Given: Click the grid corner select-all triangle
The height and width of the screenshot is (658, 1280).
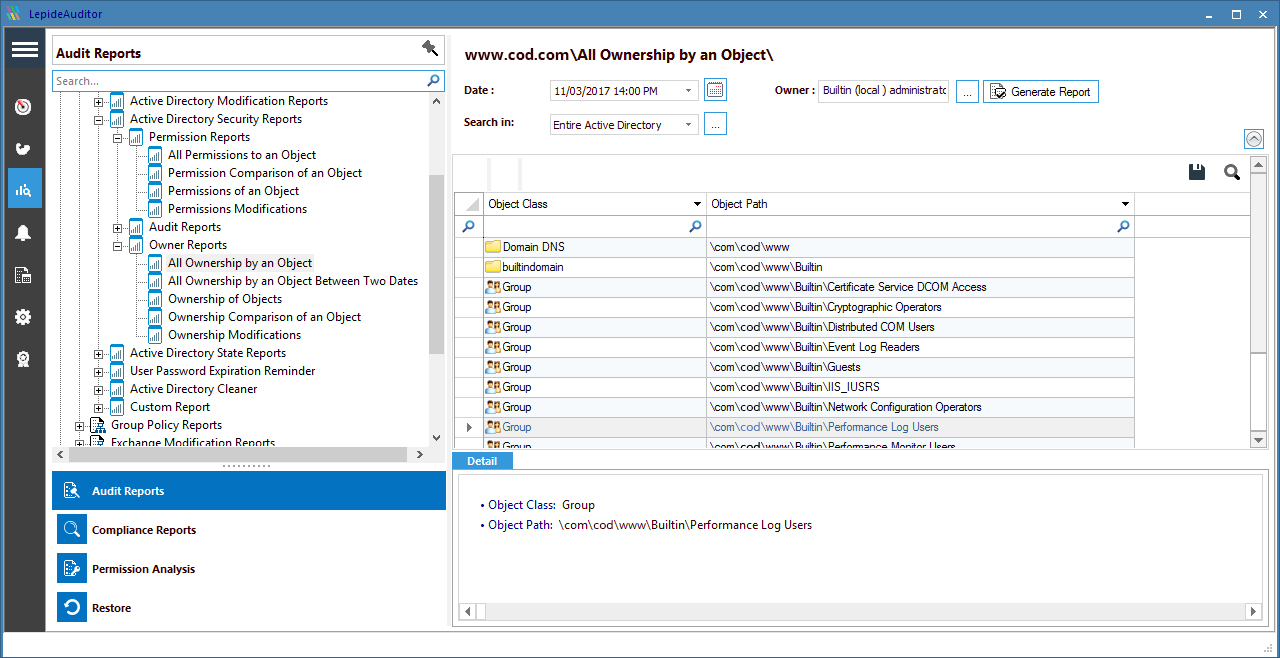Looking at the screenshot, I should click(x=471, y=205).
